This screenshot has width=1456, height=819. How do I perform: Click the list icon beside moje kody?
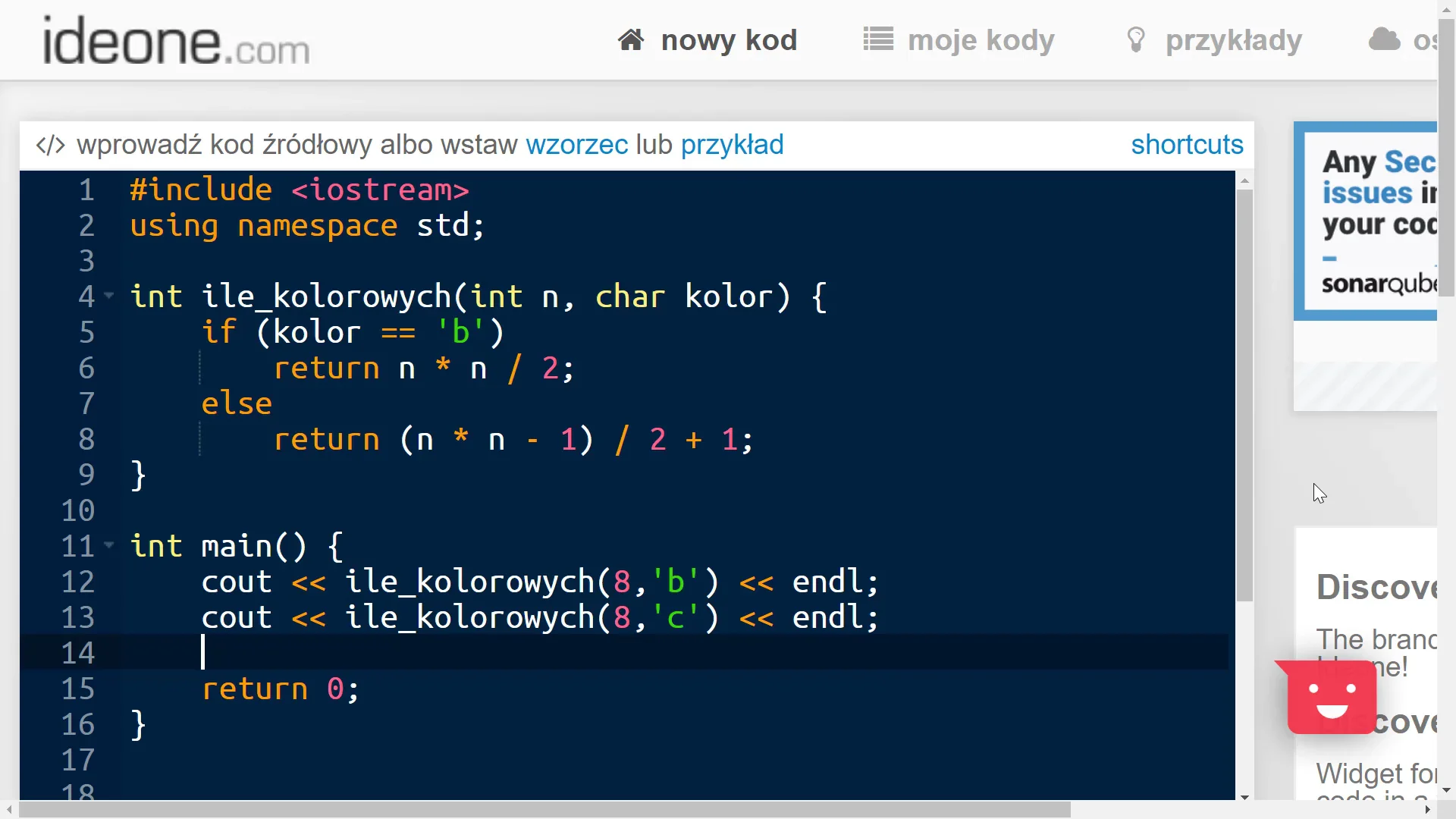coord(878,39)
